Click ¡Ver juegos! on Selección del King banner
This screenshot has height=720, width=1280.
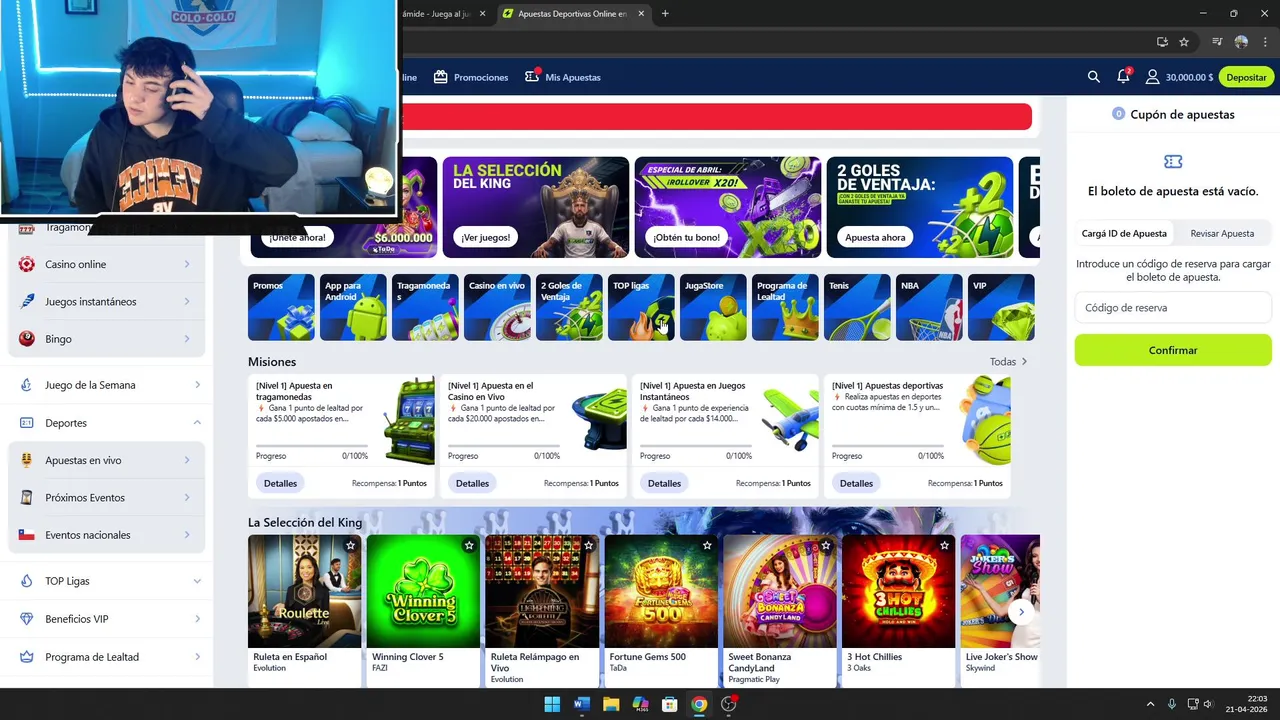click(486, 237)
